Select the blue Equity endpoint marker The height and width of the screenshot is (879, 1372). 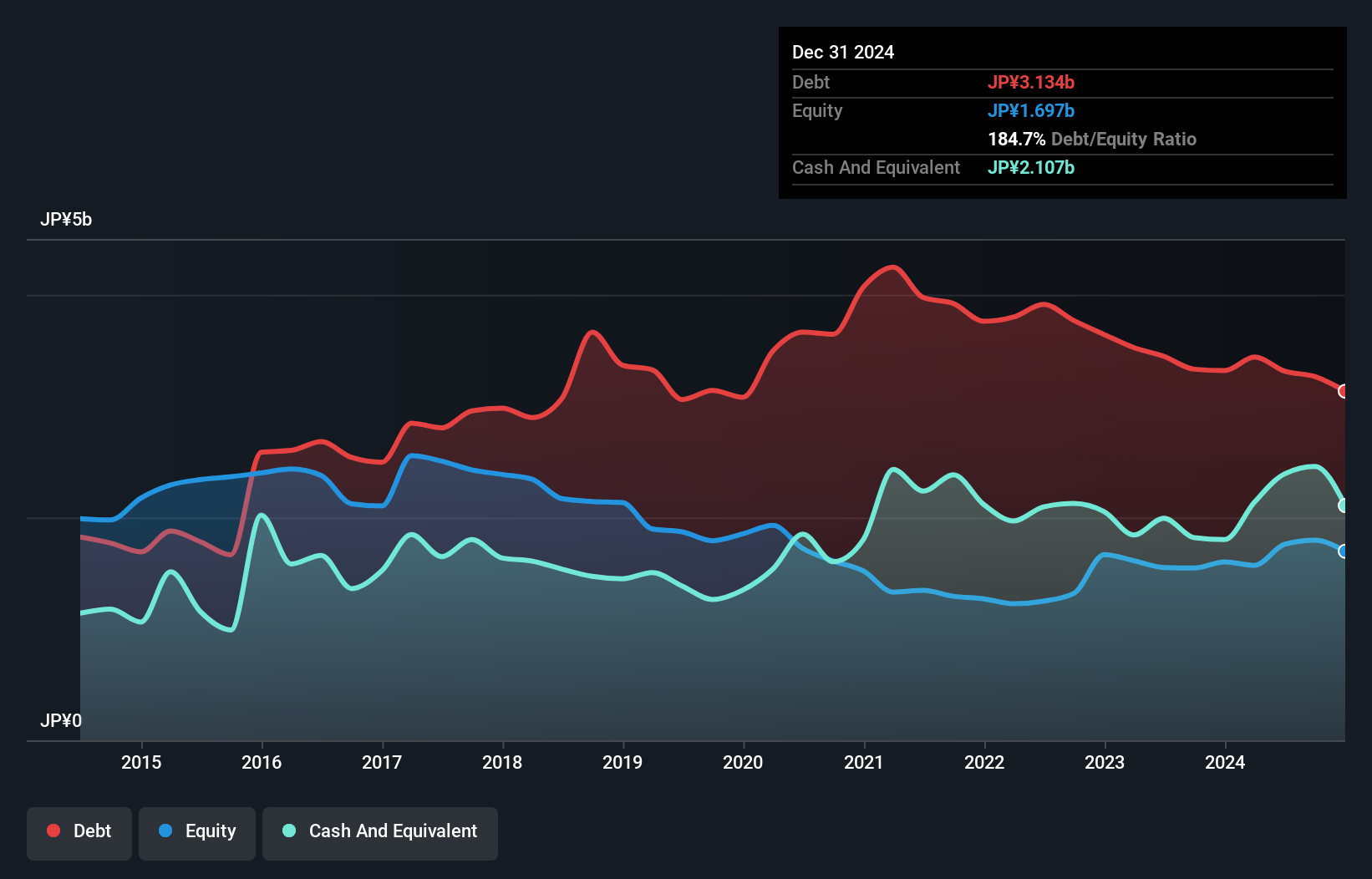(1344, 551)
